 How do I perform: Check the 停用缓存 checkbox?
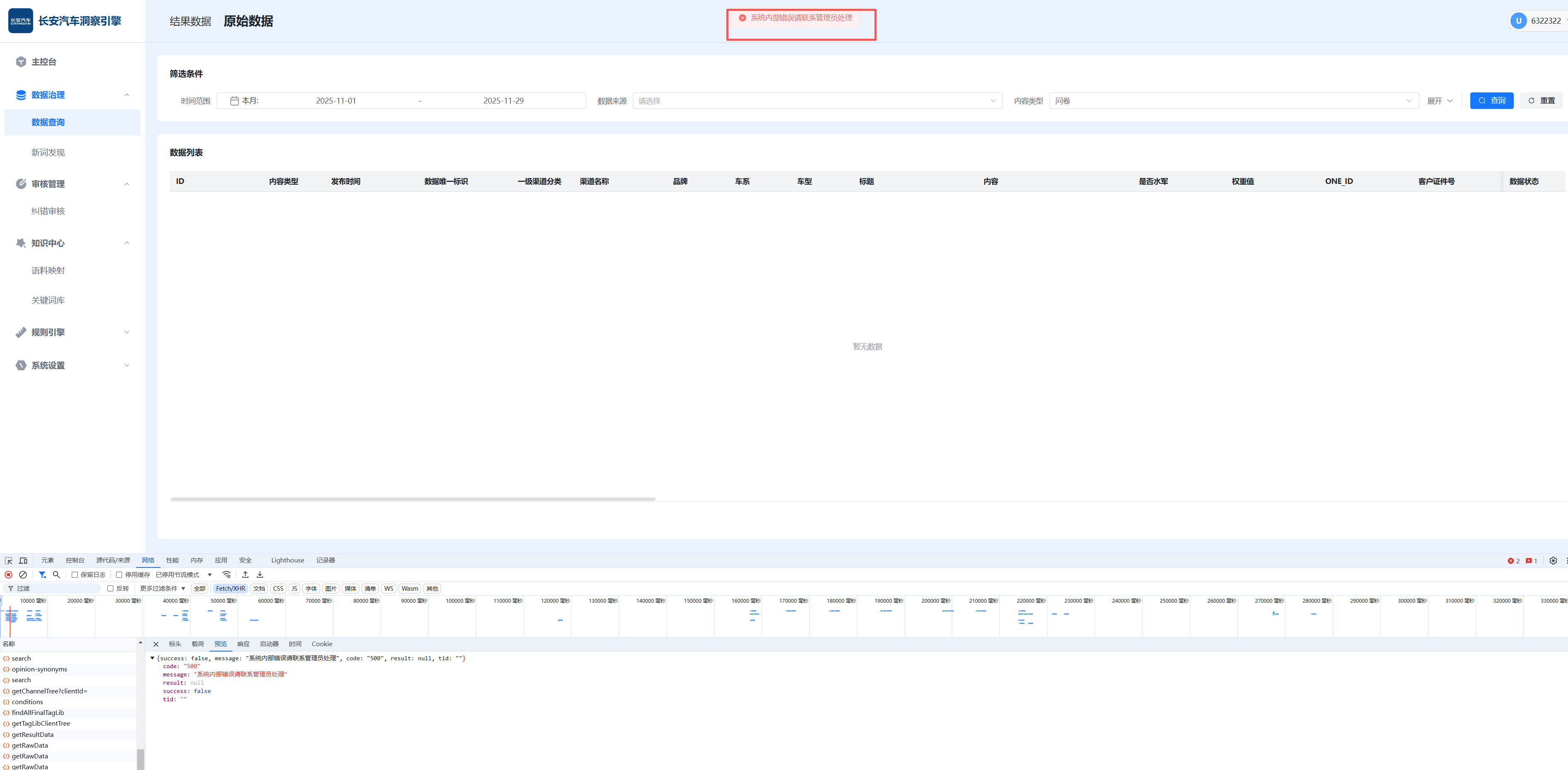point(119,574)
